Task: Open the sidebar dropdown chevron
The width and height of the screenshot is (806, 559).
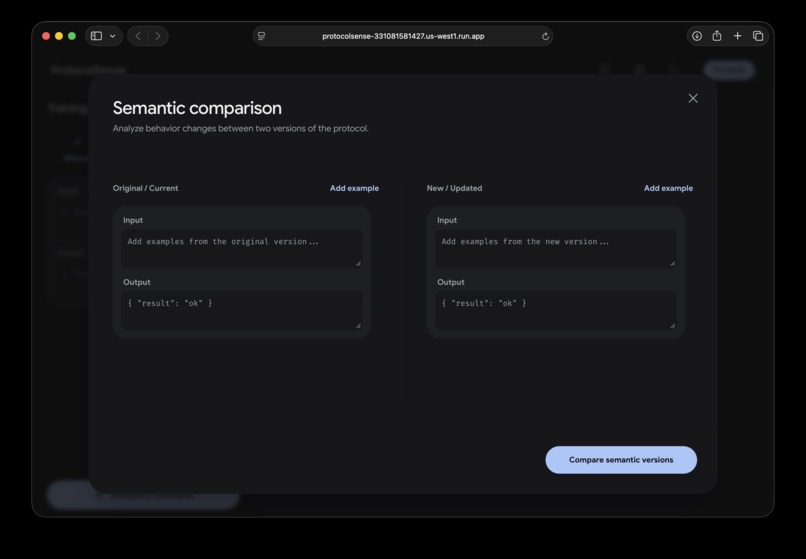Action: pyautogui.click(x=113, y=36)
